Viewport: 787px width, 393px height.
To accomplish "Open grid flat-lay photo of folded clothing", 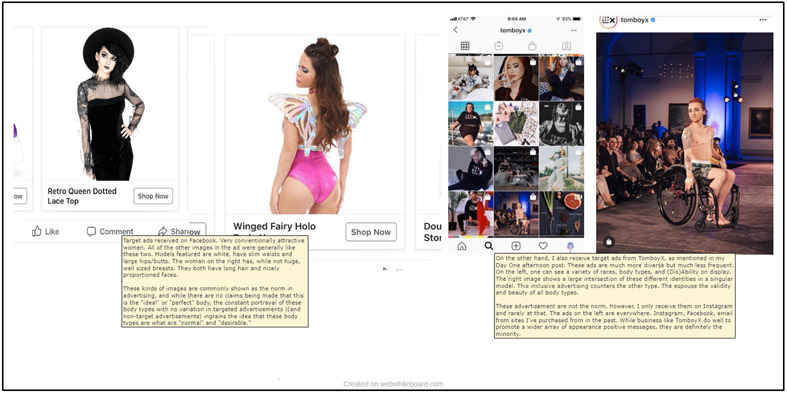I will (516, 123).
